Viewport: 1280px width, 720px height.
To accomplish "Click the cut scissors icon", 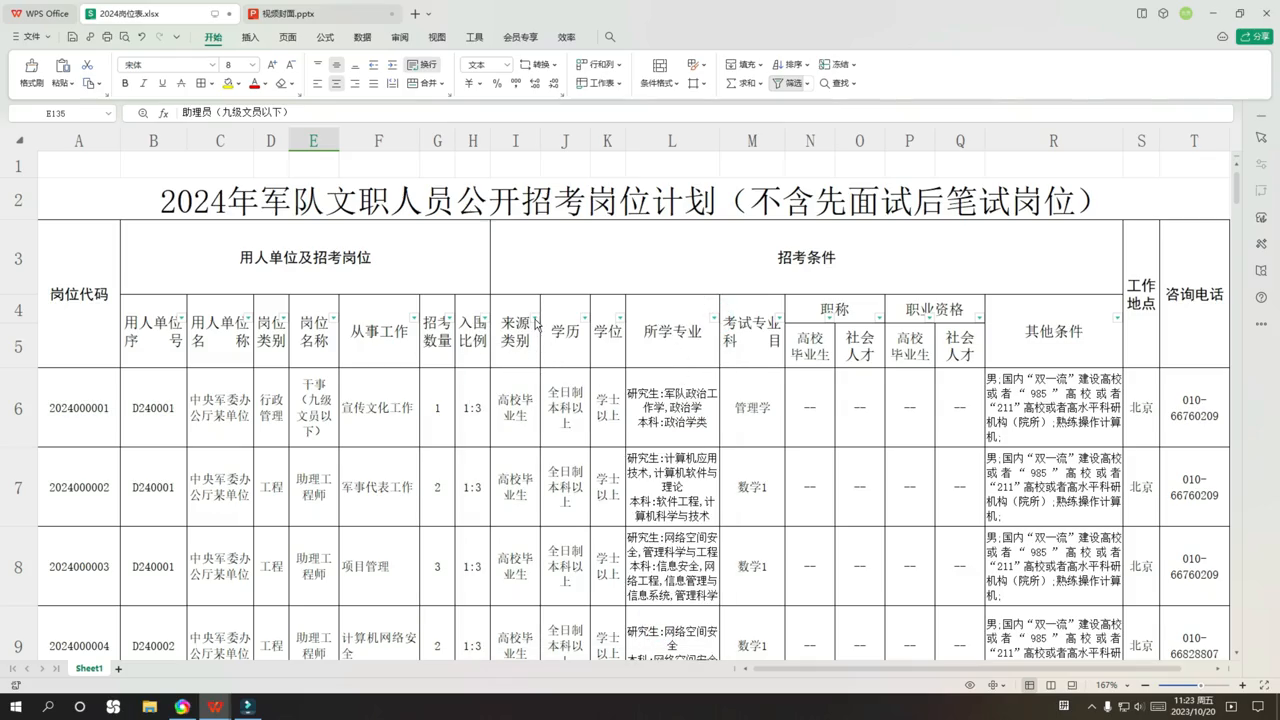I will pyautogui.click(x=87, y=64).
